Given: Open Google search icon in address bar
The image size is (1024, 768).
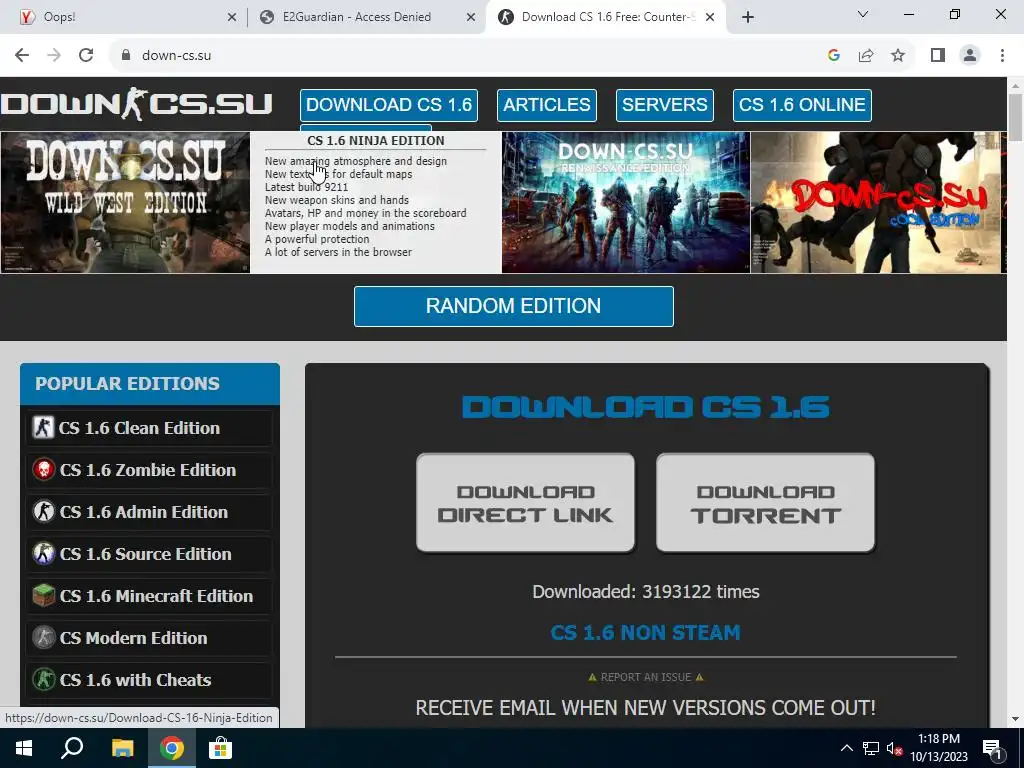Looking at the screenshot, I should [x=833, y=56].
